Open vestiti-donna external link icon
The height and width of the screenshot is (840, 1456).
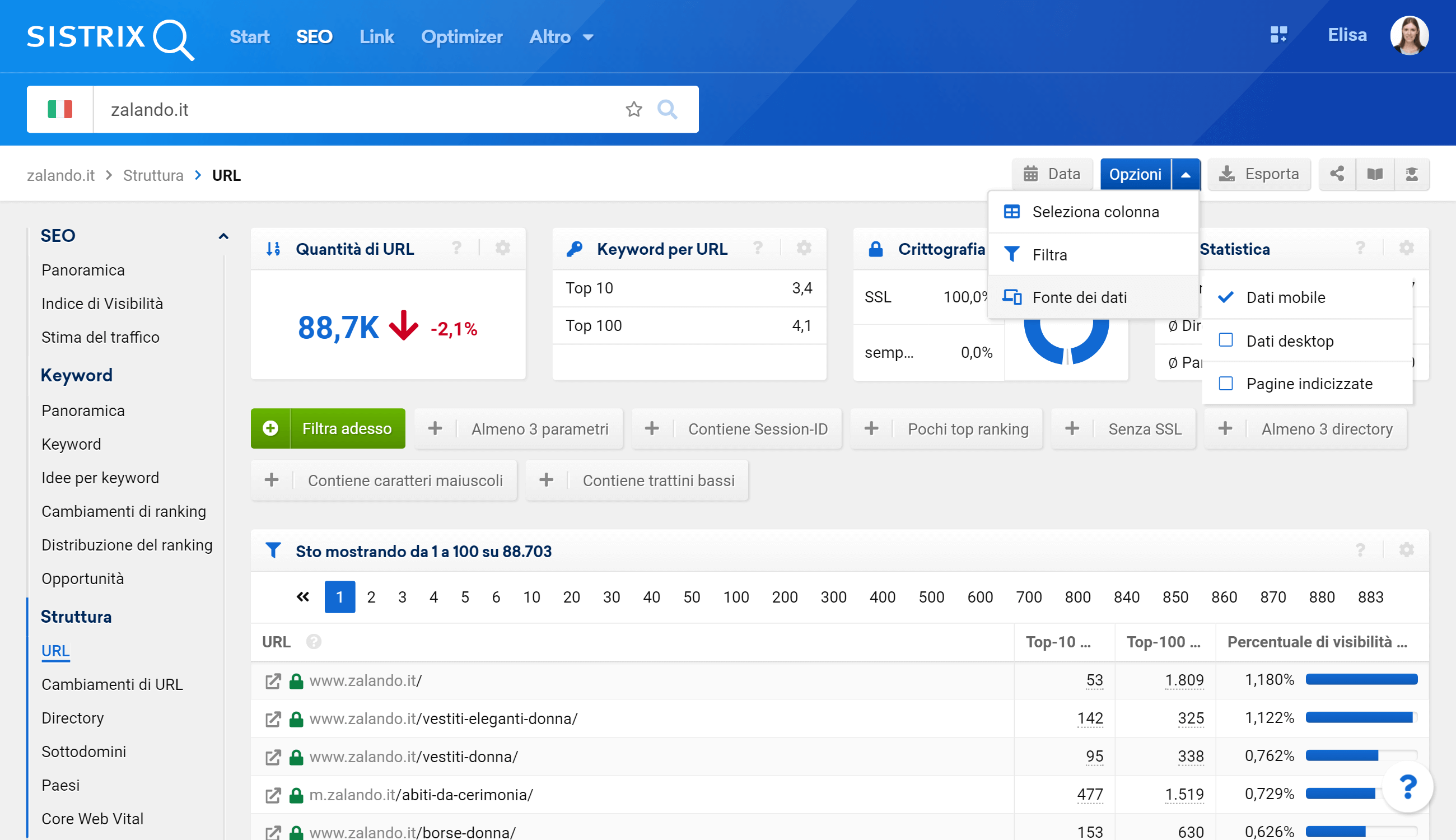click(273, 757)
